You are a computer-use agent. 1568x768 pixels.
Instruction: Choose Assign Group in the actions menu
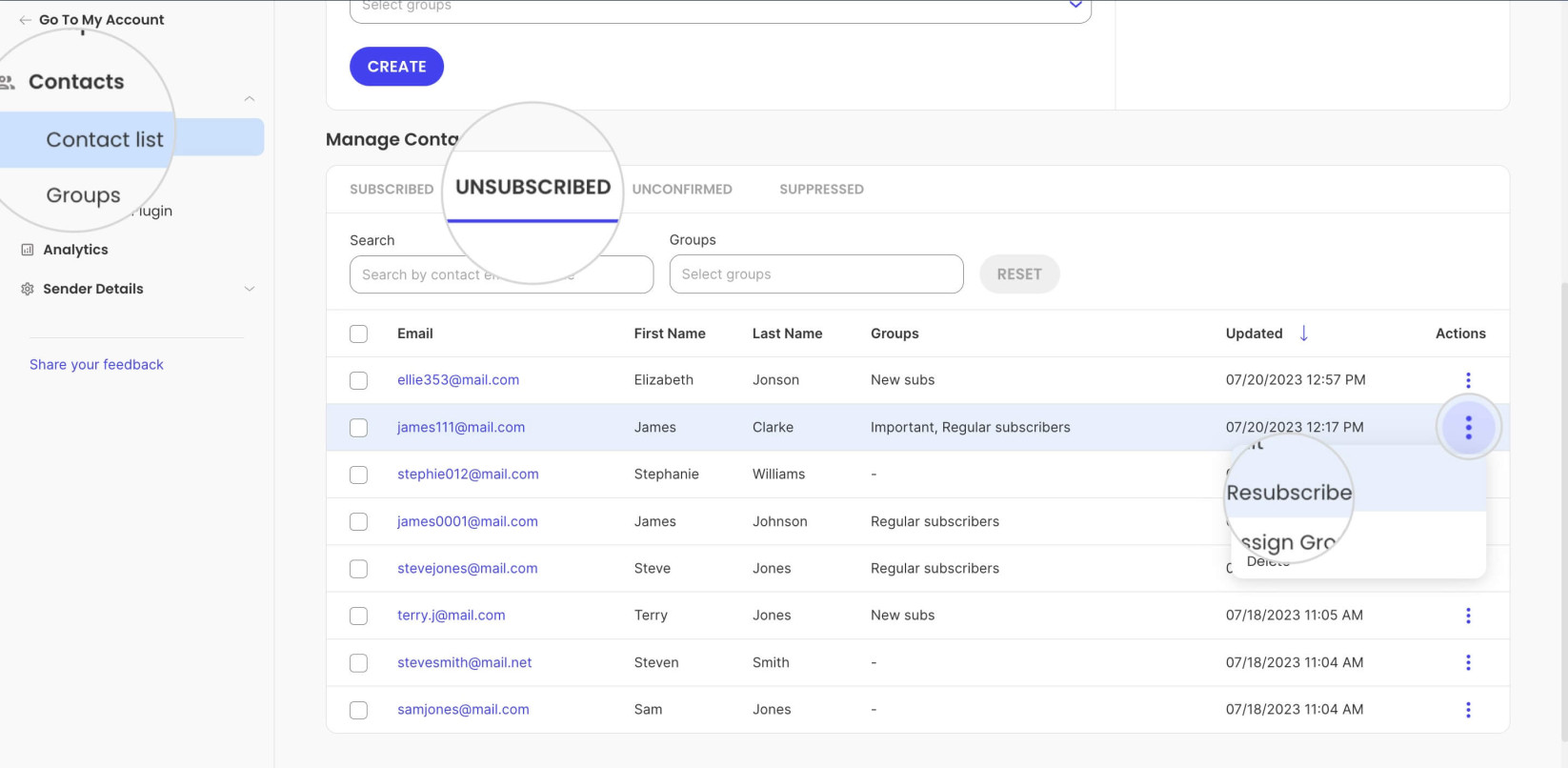coord(1289,542)
